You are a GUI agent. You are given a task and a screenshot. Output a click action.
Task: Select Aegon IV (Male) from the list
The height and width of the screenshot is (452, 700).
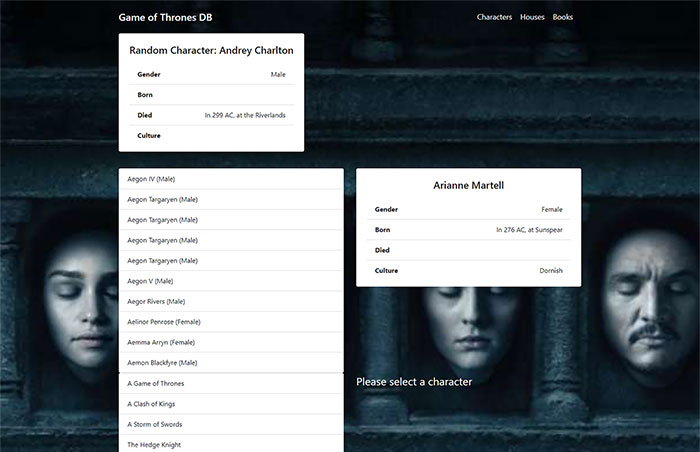point(231,179)
